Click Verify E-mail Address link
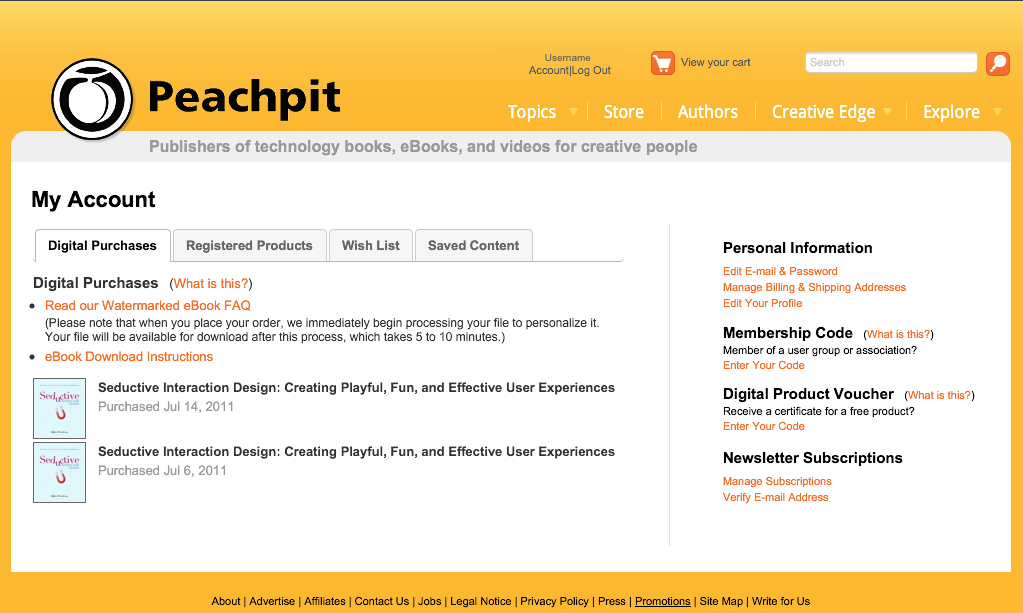 [775, 497]
